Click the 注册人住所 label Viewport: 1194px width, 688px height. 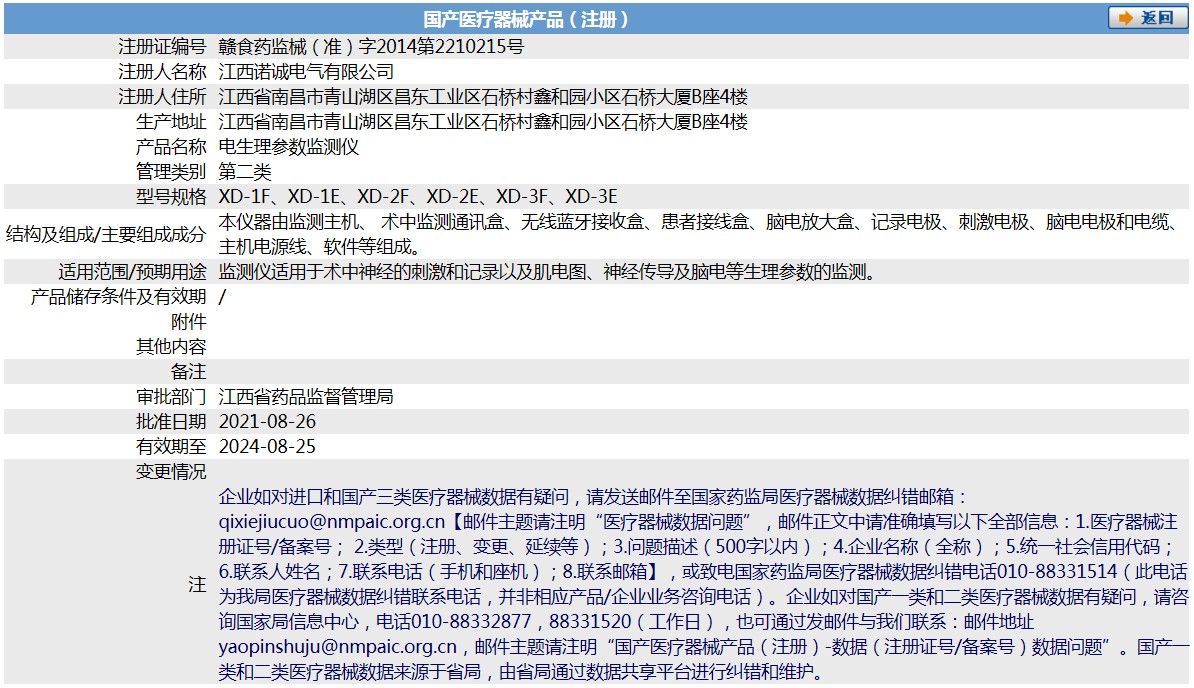[x=162, y=97]
